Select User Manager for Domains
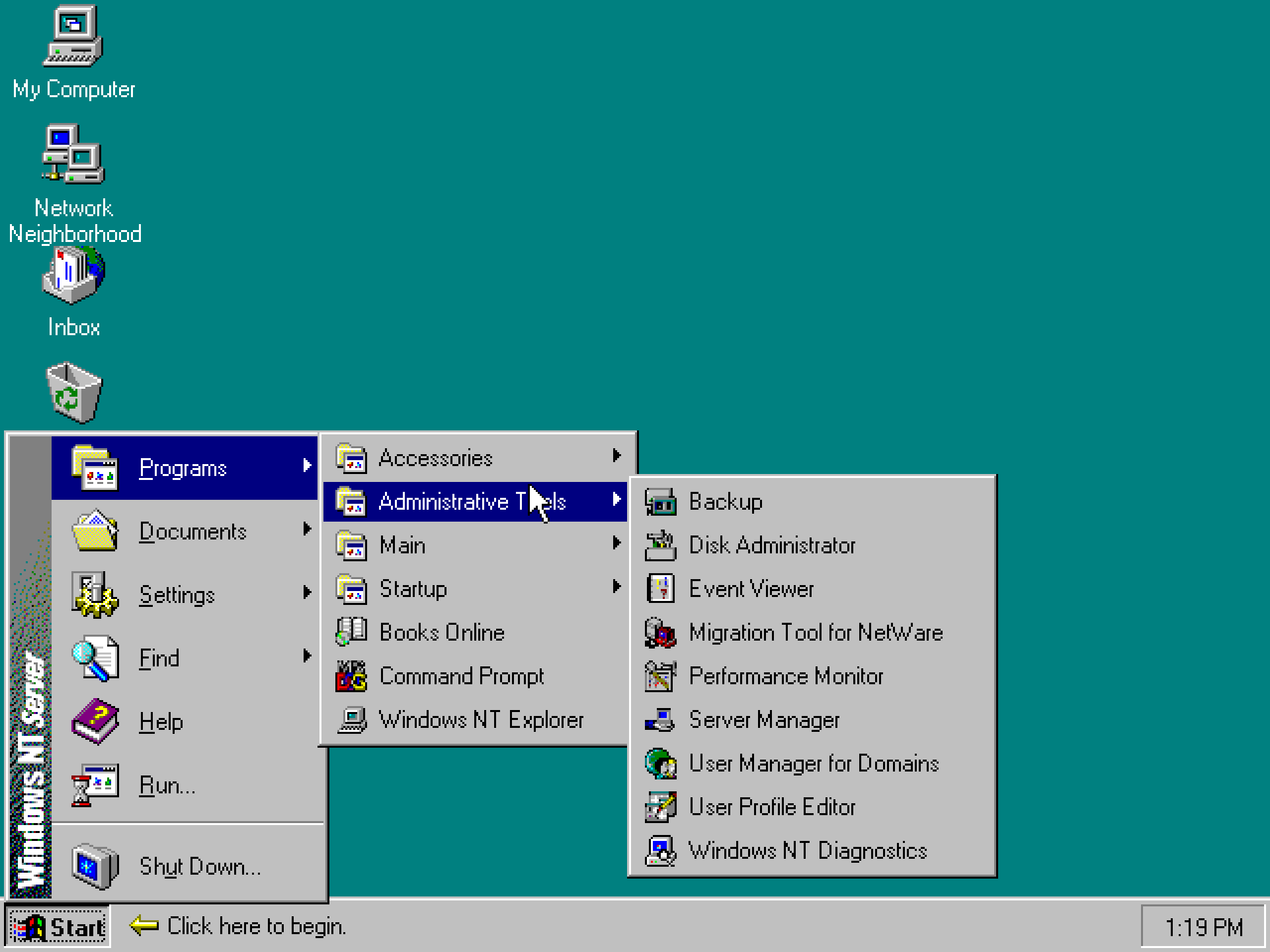This screenshot has height=952, width=1270. pos(814,764)
